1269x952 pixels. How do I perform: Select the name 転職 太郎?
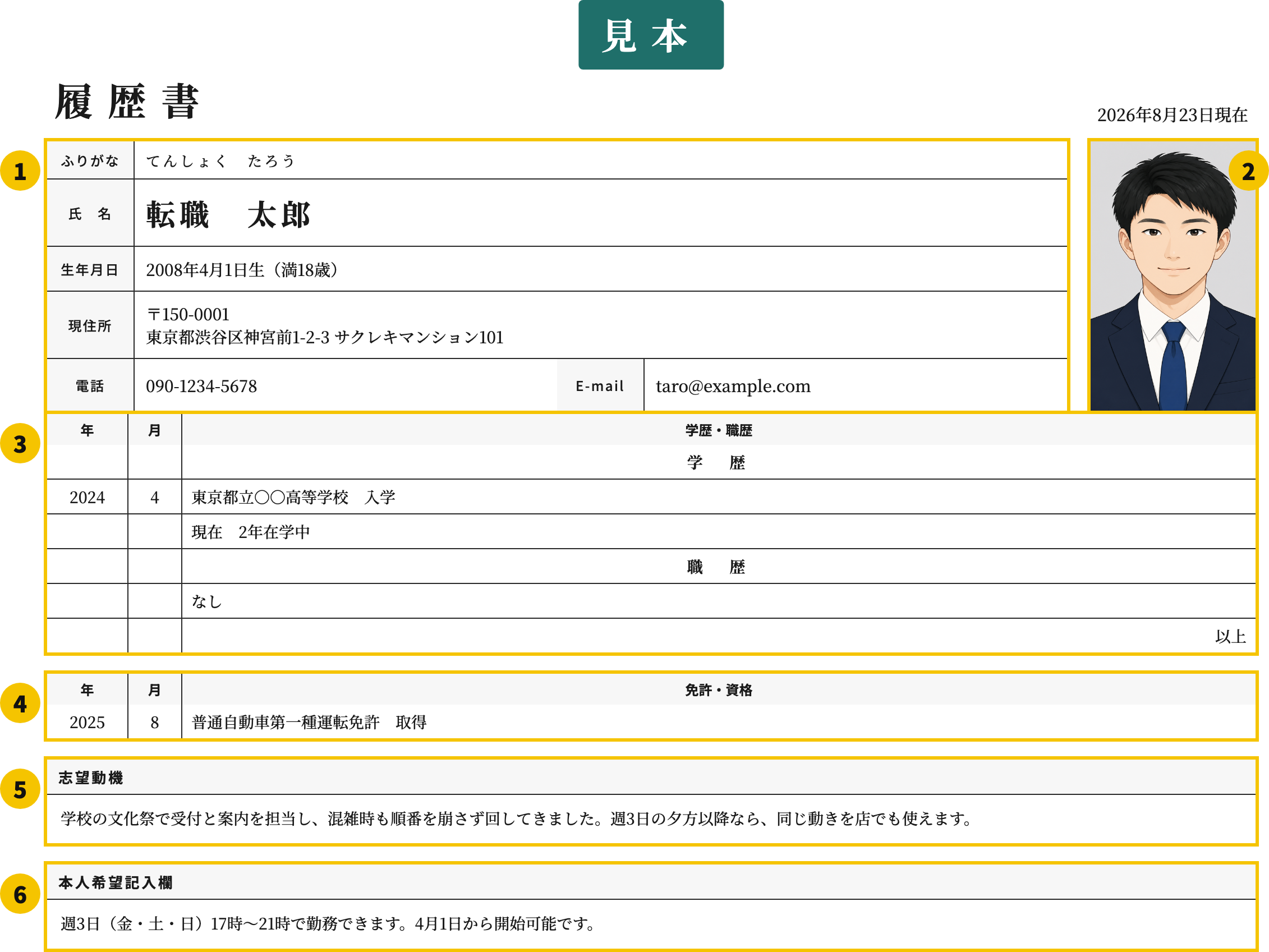tap(228, 215)
